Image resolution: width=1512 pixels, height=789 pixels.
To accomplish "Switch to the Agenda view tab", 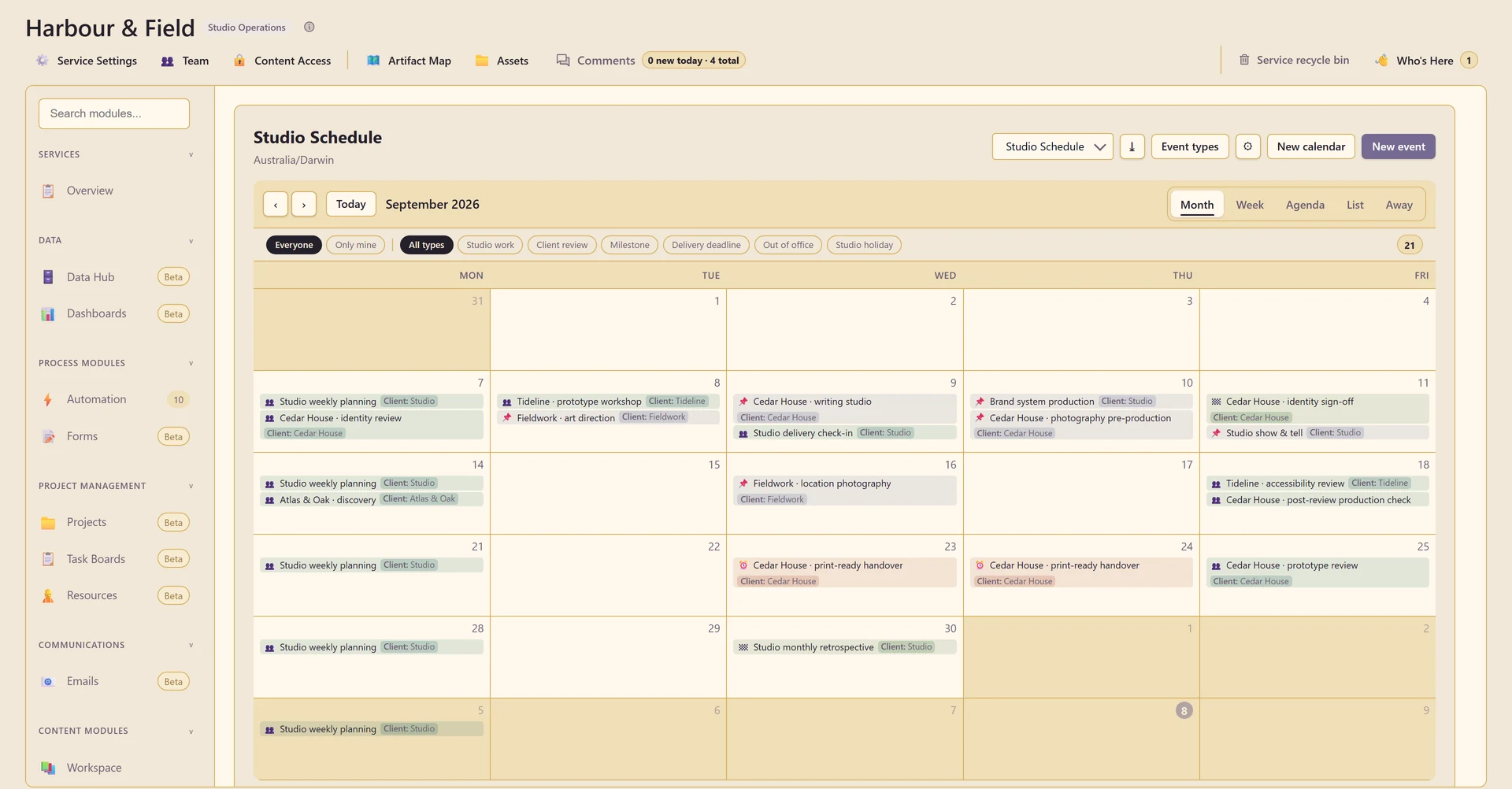I will tap(1305, 205).
